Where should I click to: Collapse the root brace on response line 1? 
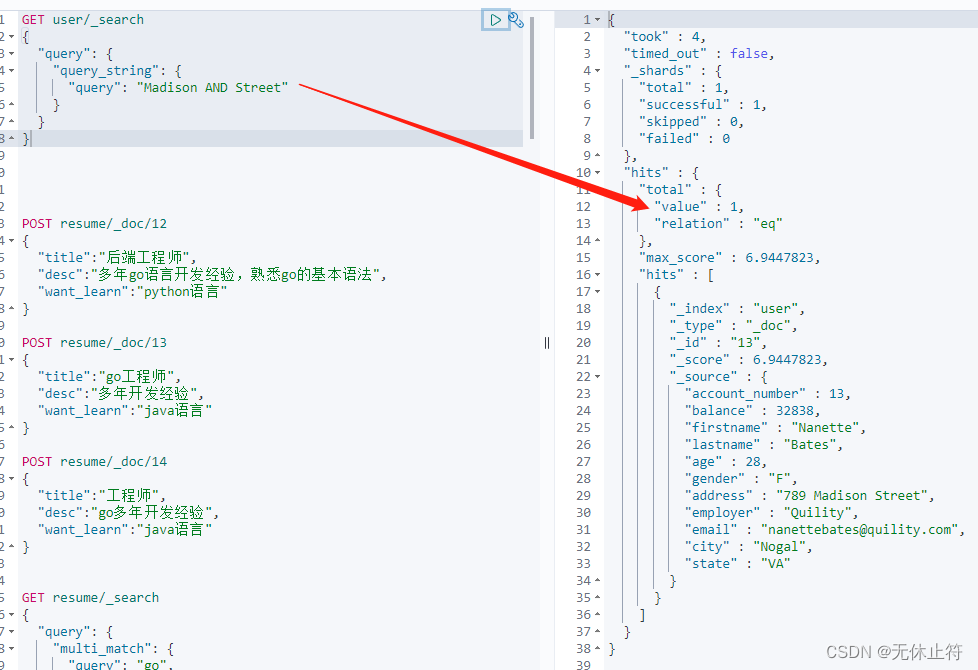click(x=598, y=20)
